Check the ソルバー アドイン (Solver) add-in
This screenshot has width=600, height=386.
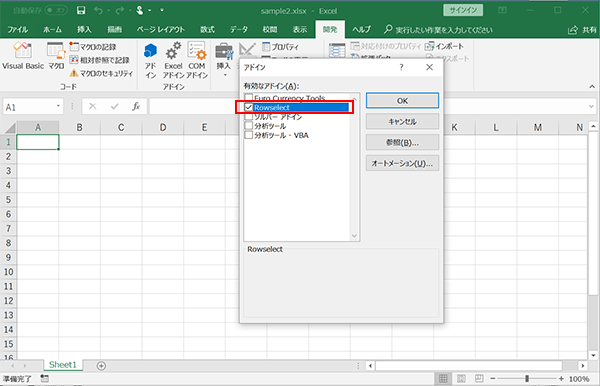(249, 116)
